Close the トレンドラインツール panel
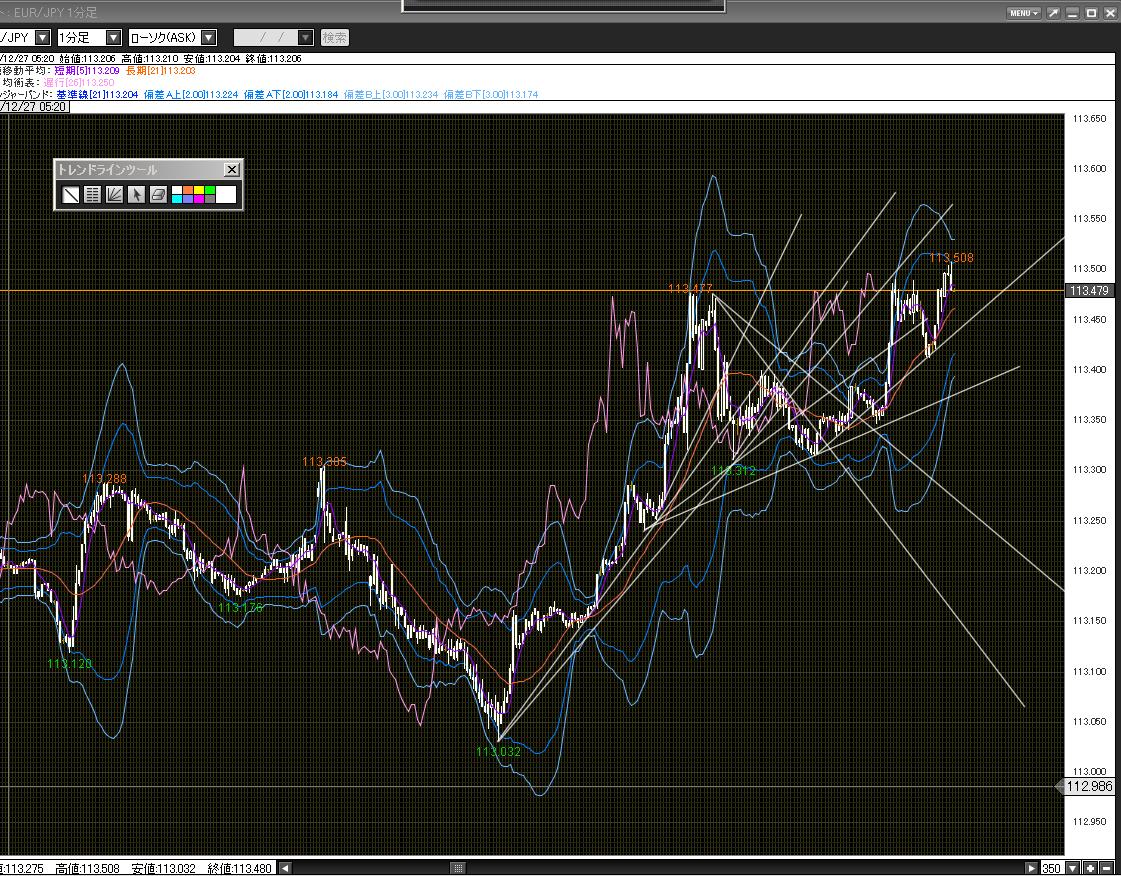 pyautogui.click(x=231, y=170)
